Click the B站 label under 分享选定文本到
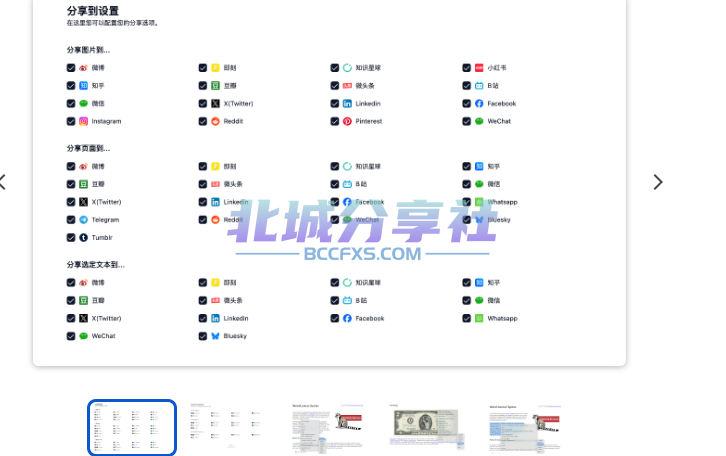The height and width of the screenshot is (456, 726). (x=361, y=300)
